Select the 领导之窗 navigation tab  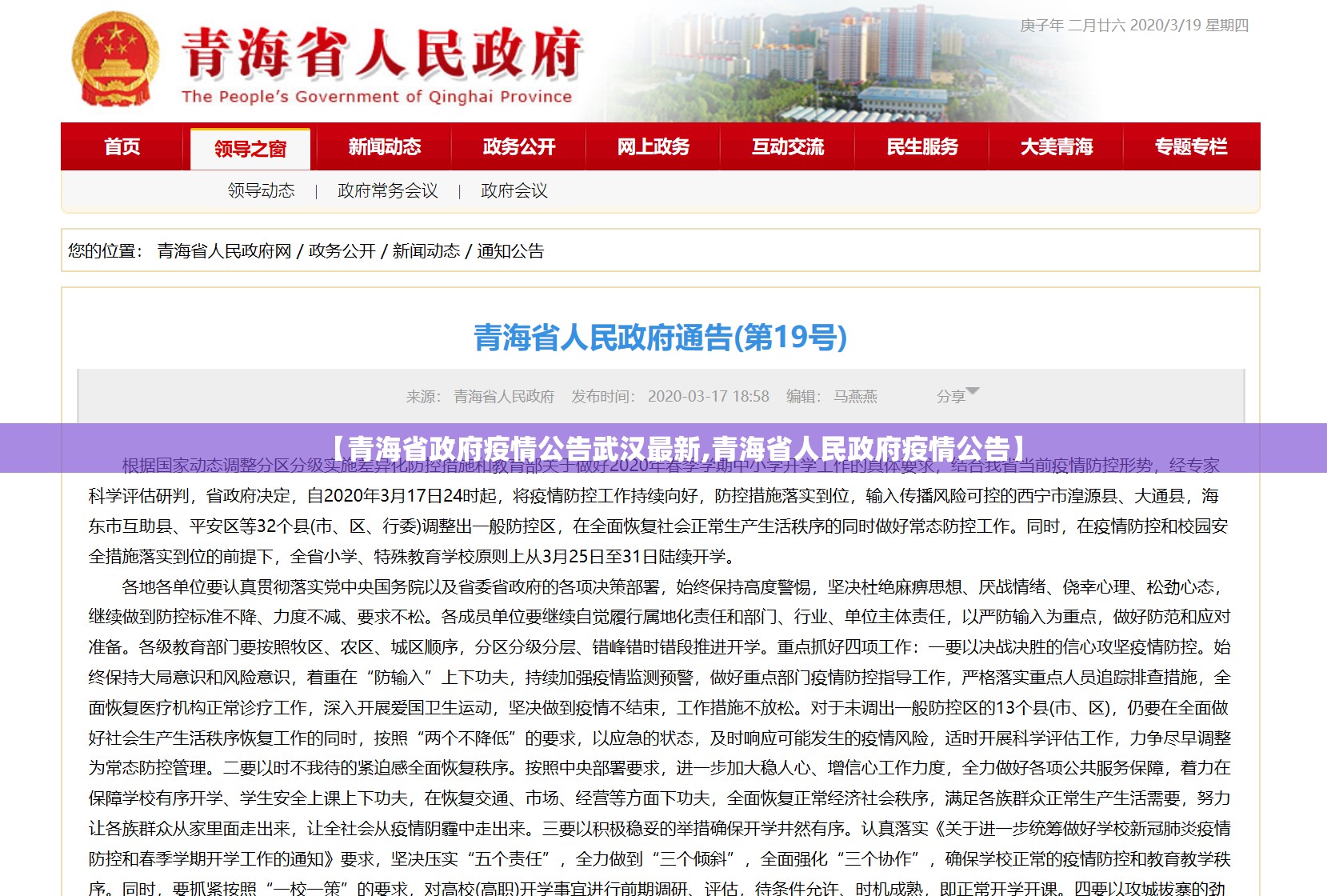point(250,149)
